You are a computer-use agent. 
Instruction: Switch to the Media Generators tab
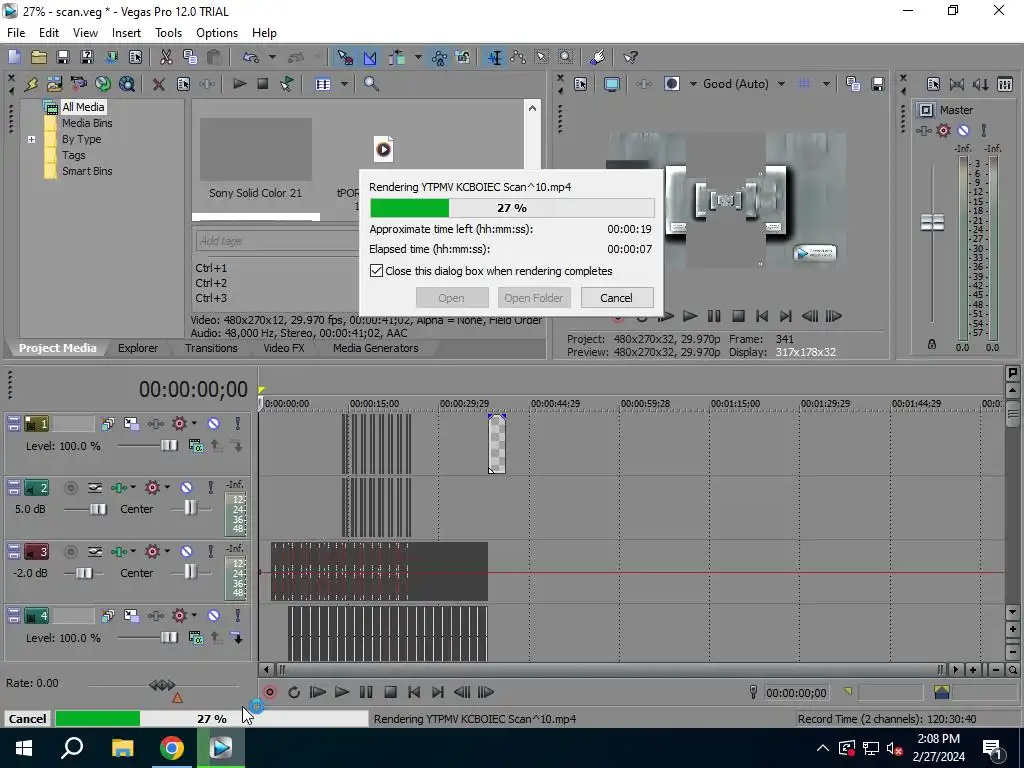click(376, 348)
